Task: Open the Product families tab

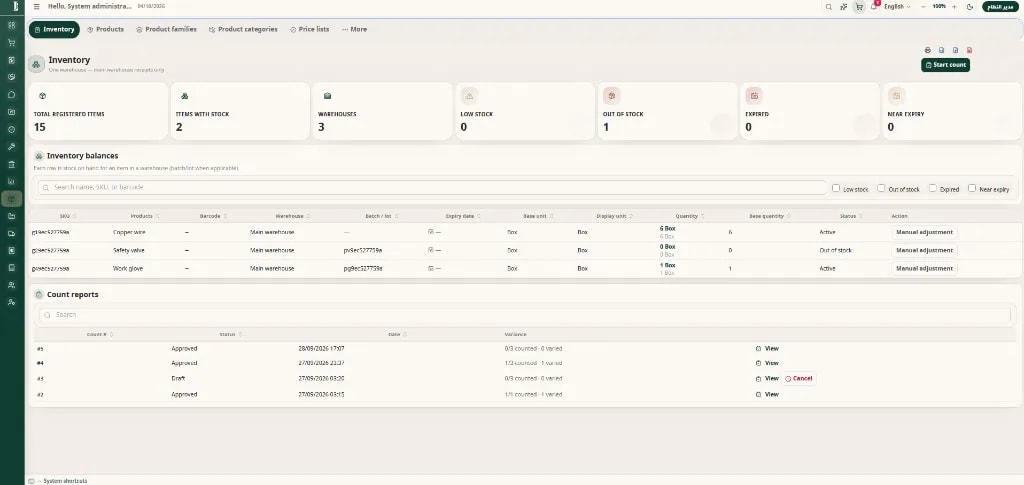Action: click(167, 29)
